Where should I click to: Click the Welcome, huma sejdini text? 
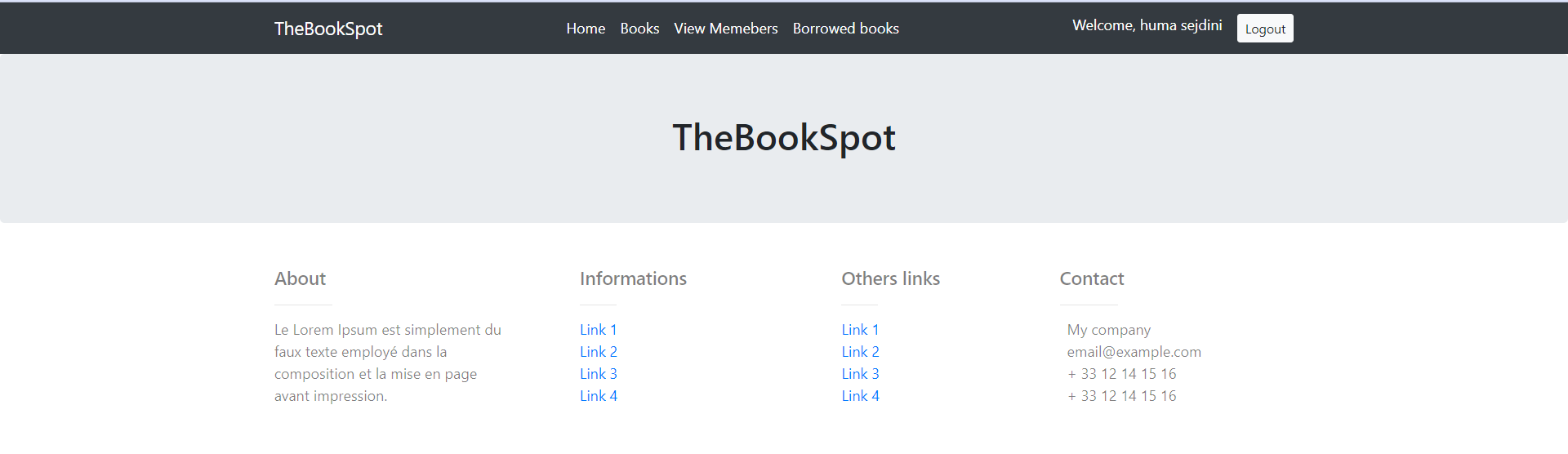[x=1147, y=25]
